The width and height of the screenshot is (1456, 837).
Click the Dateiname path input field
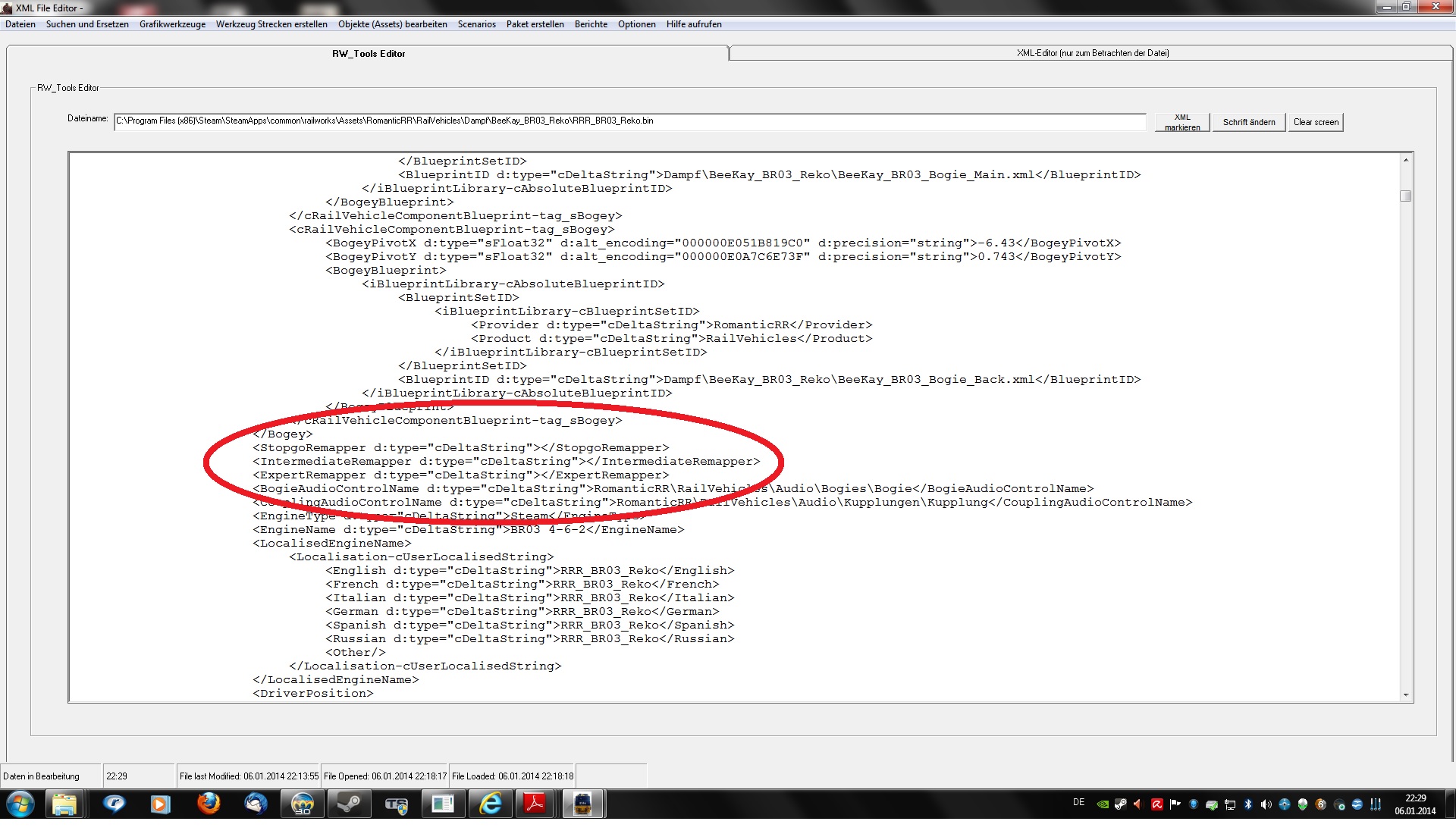pos(629,121)
